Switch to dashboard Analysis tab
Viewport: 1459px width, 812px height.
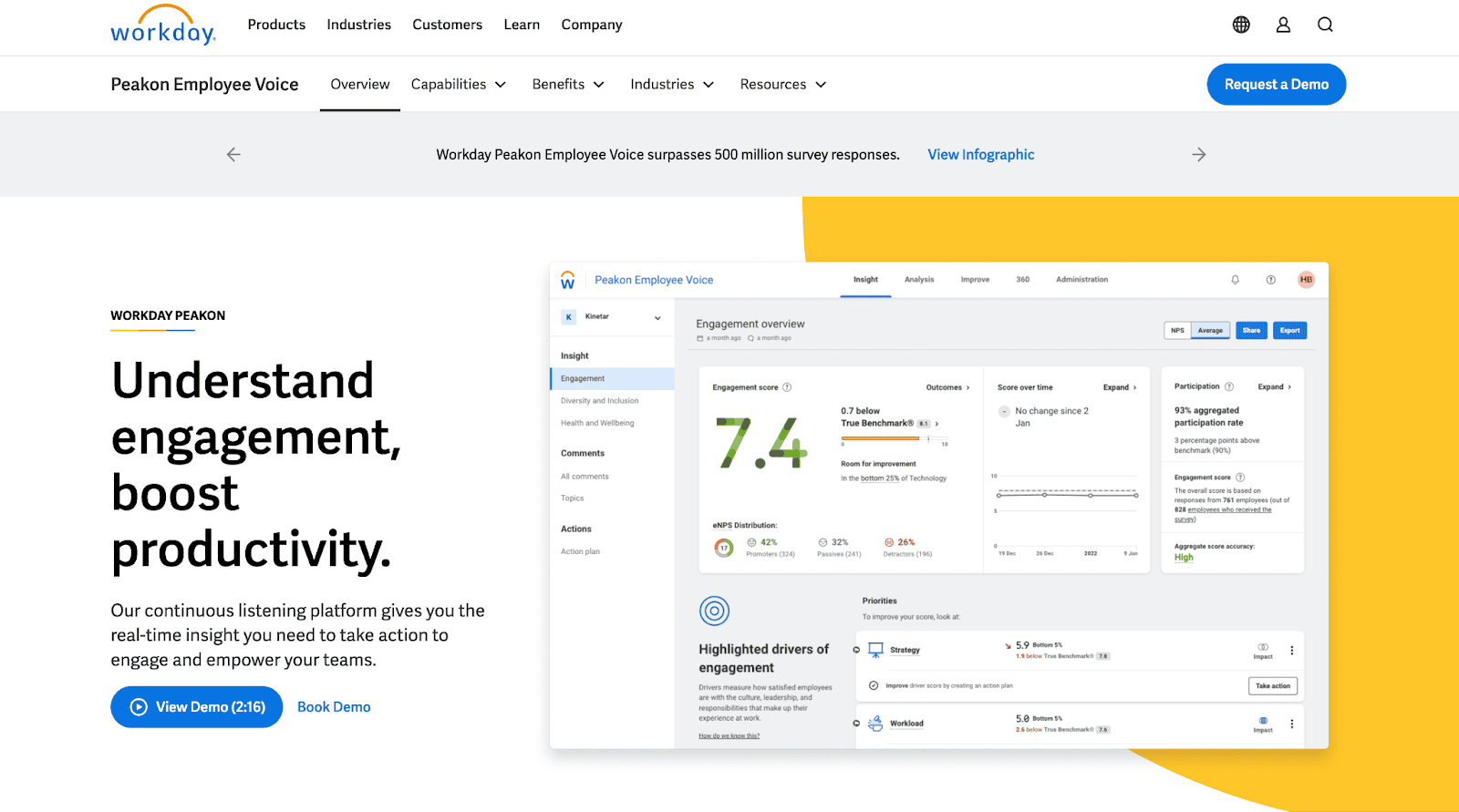(x=919, y=280)
